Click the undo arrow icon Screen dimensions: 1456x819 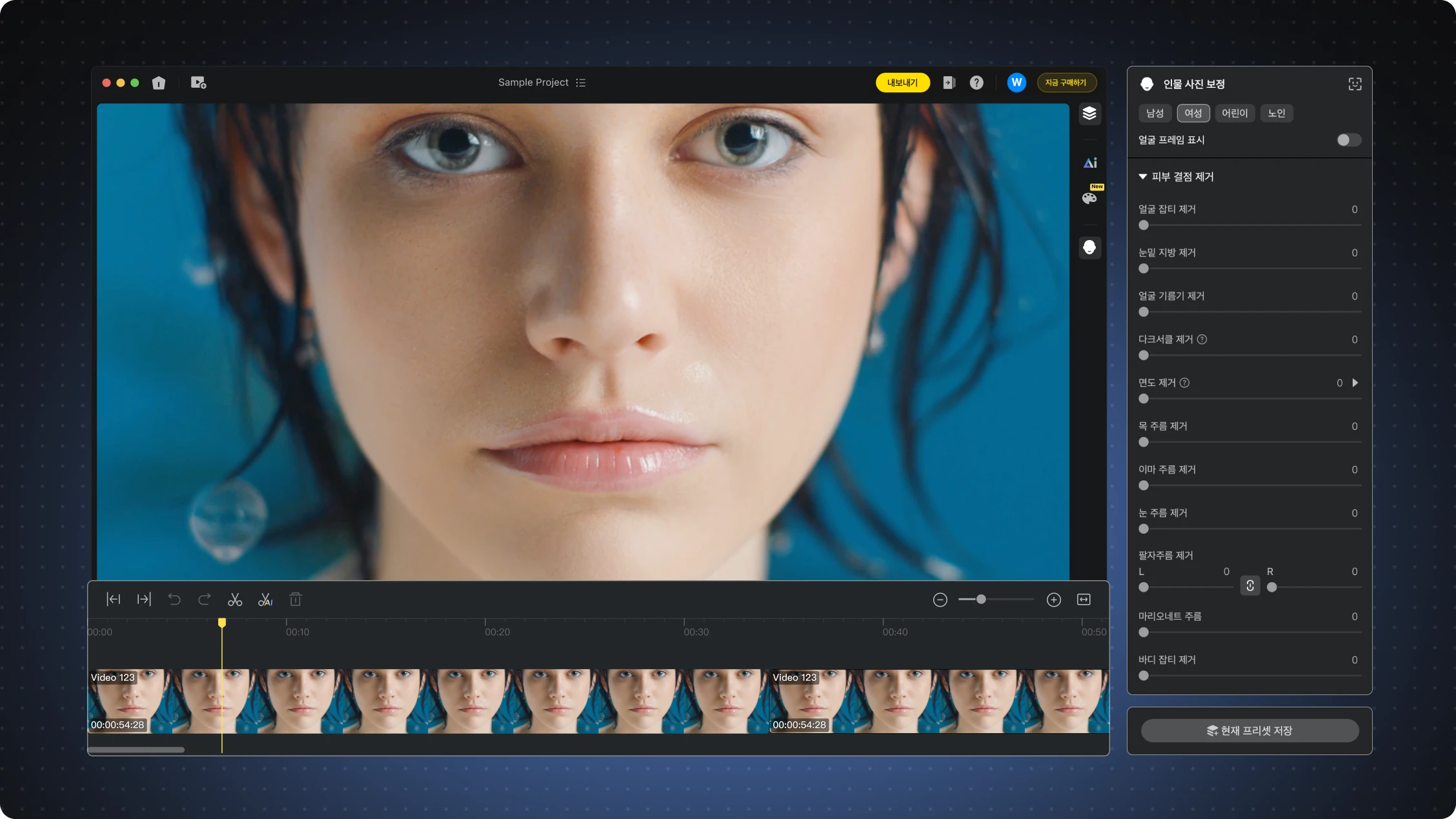tap(174, 600)
